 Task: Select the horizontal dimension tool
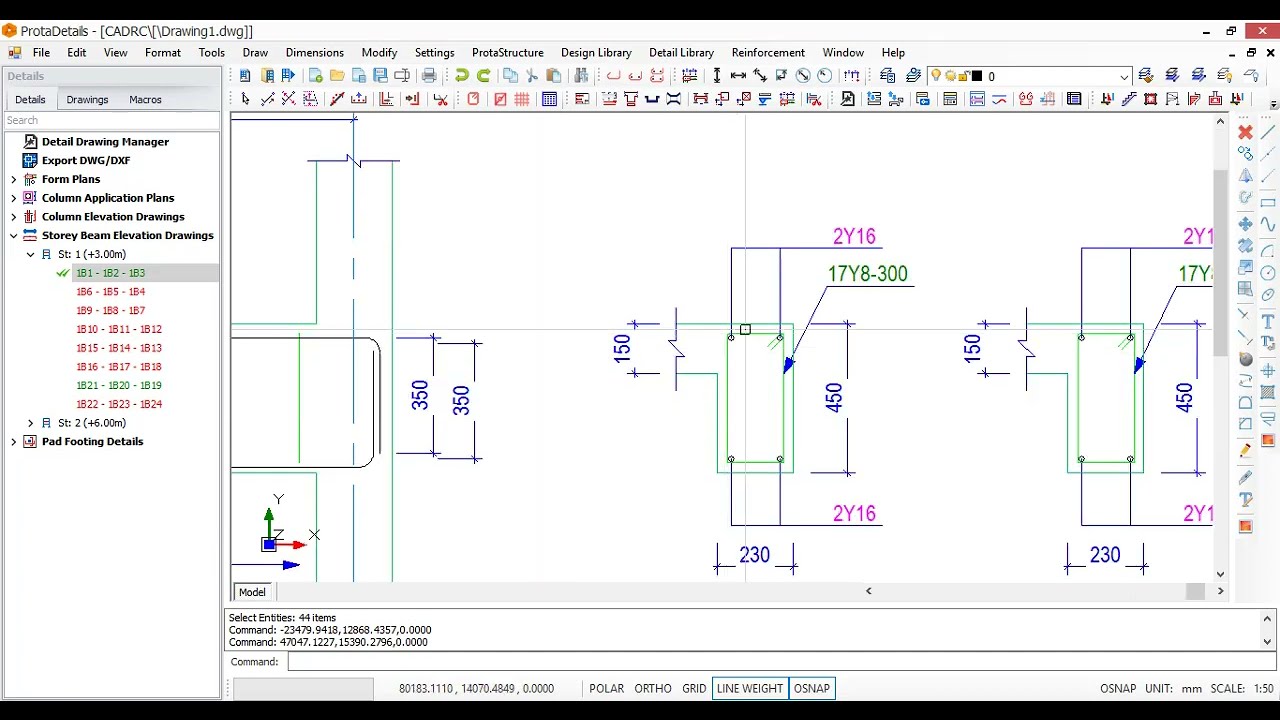(x=738, y=76)
